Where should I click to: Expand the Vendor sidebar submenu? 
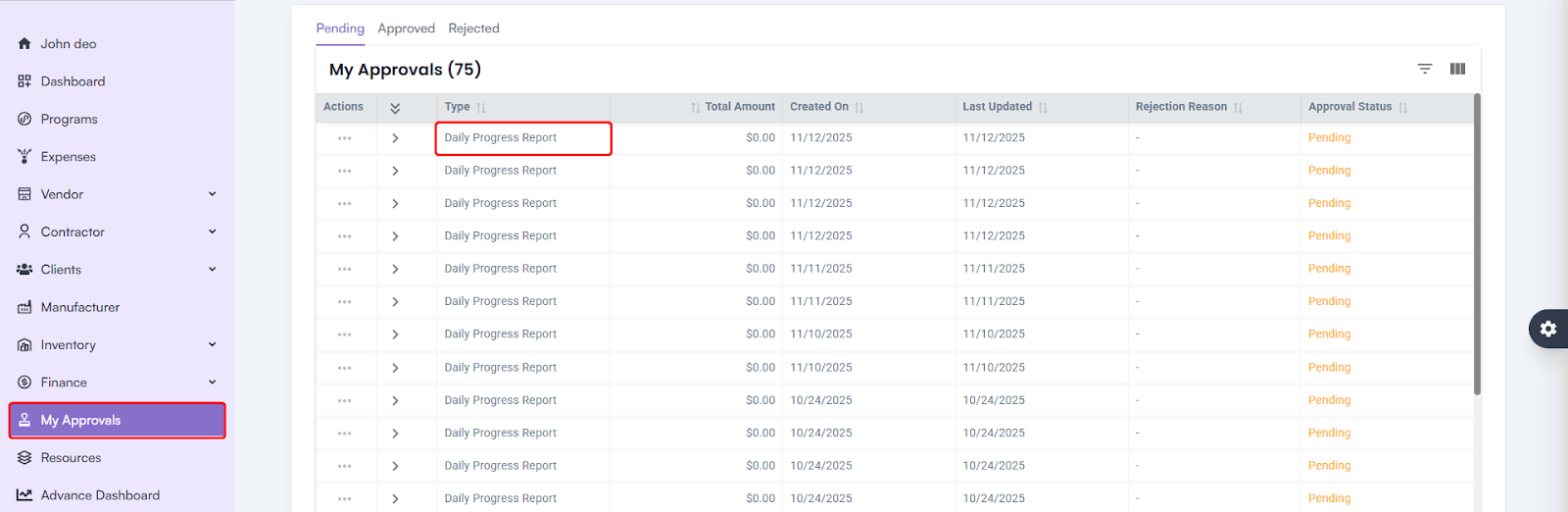(212, 194)
